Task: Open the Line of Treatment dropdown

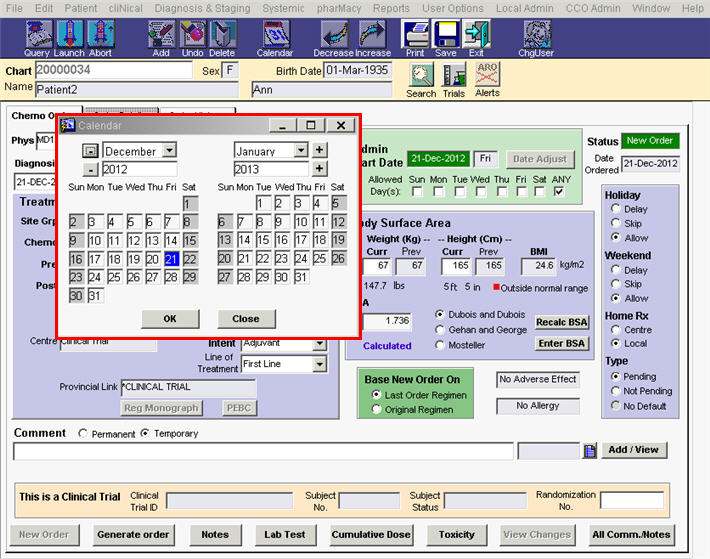Action: [319, 364]
